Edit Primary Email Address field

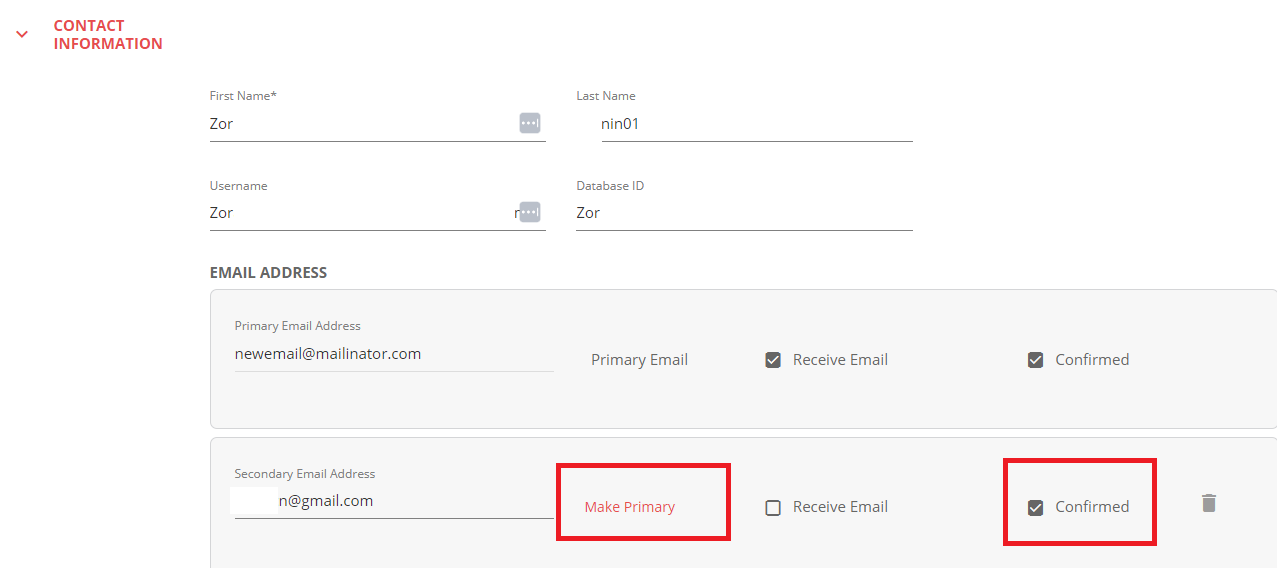pos(394,354)
